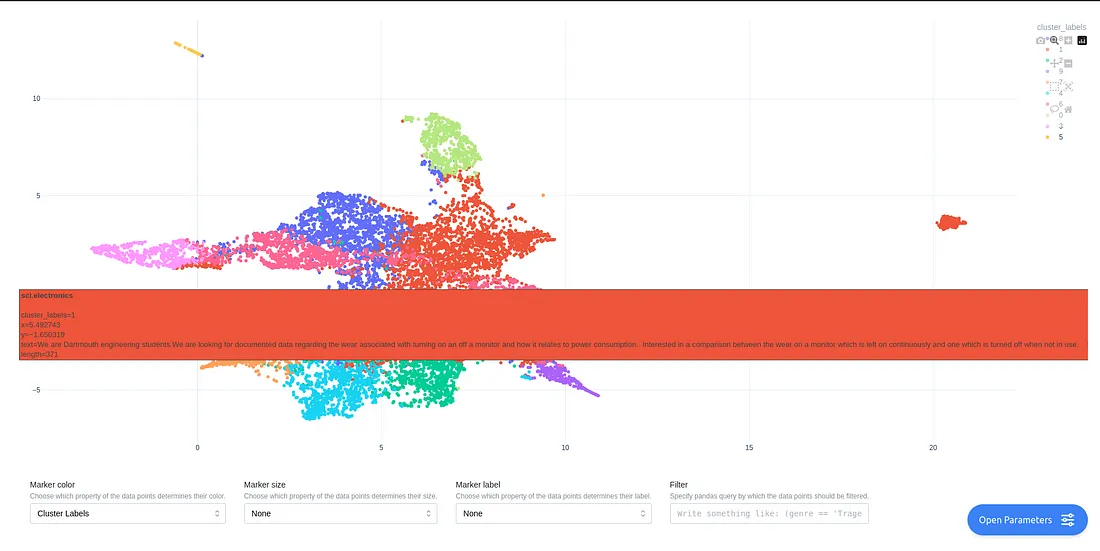The height and width of the screenshot is (551, 1100).
Task: Click the Marker label heading text
Action: 478,484
